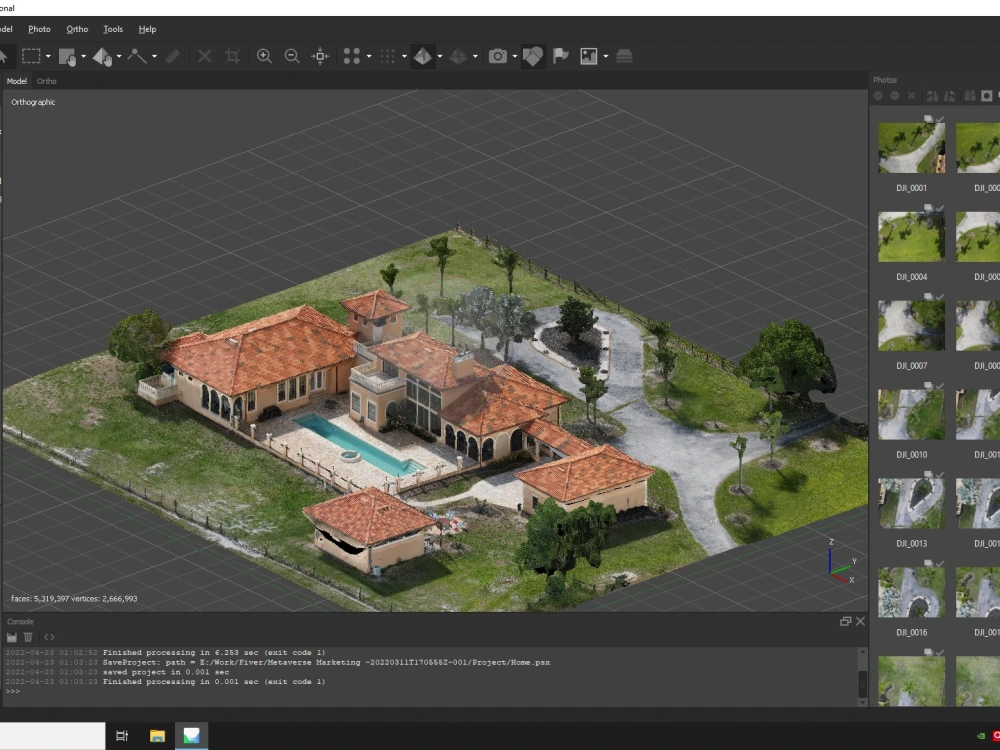Run a script via the console <> button
1000x750 pixels.
point(50,637)
